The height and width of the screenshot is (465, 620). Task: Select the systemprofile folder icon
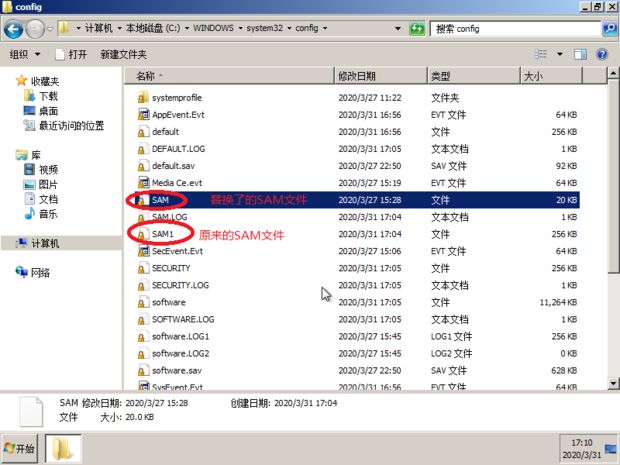tap(143, 98)
